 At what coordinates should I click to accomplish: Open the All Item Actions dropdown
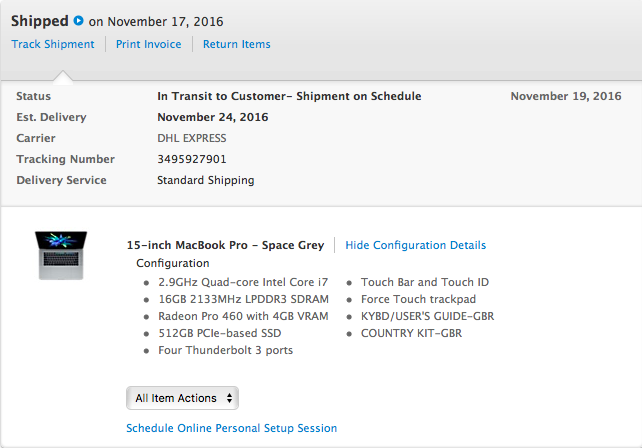point(182,398)
